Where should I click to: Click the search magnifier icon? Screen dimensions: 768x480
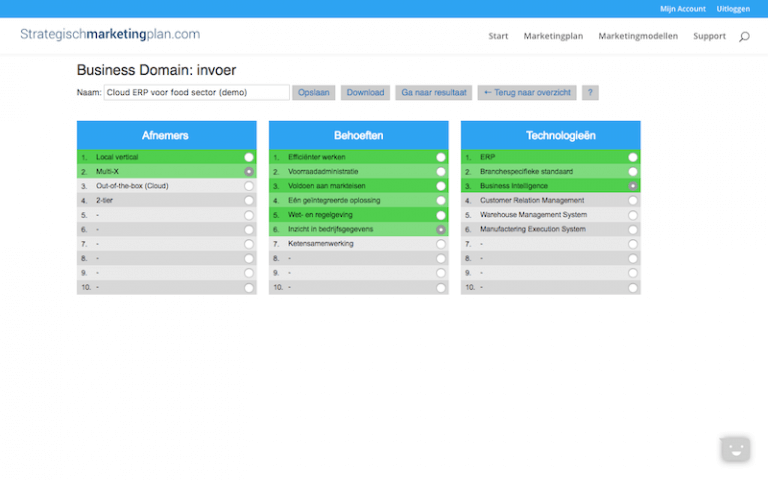pos(744,37)
